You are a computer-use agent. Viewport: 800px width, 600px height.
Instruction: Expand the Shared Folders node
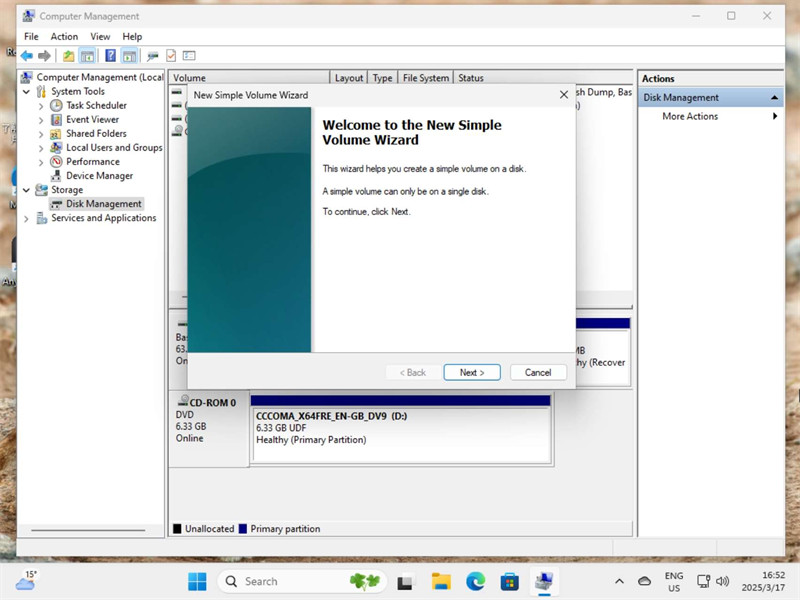point(41,134)
